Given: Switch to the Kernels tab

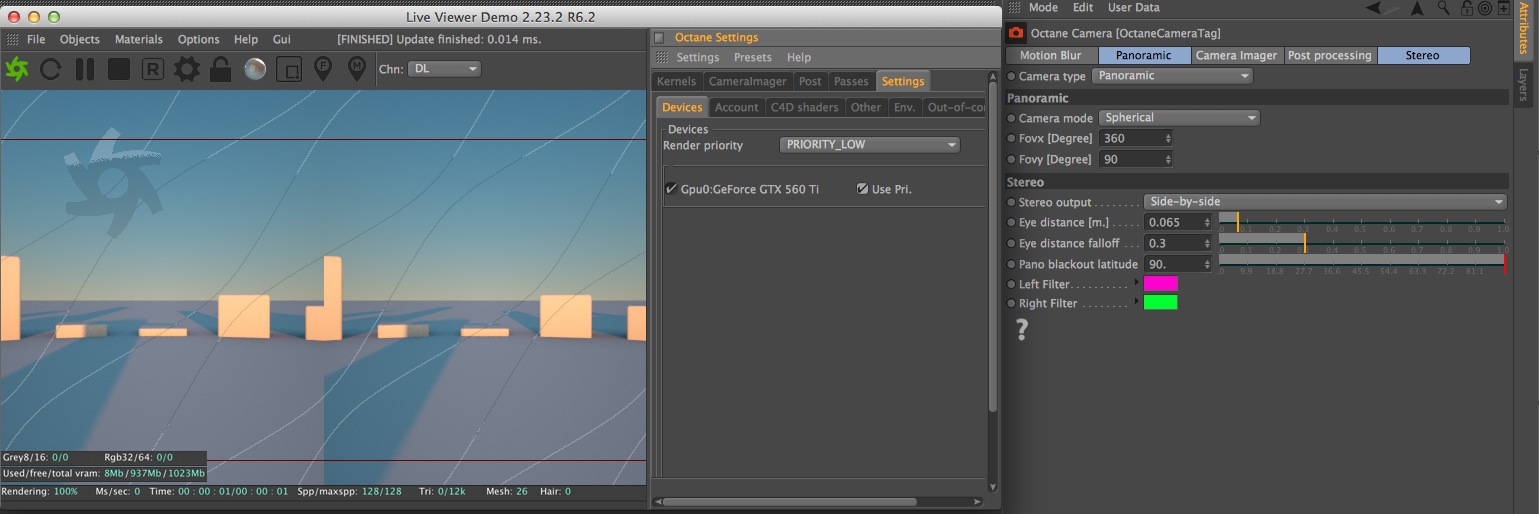Looking at the screenshot, I should [676, 81].
